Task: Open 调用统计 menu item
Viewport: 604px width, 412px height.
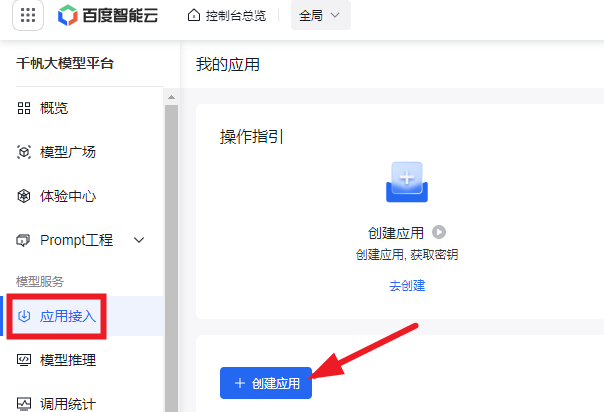Action: (x=68, y=404)
